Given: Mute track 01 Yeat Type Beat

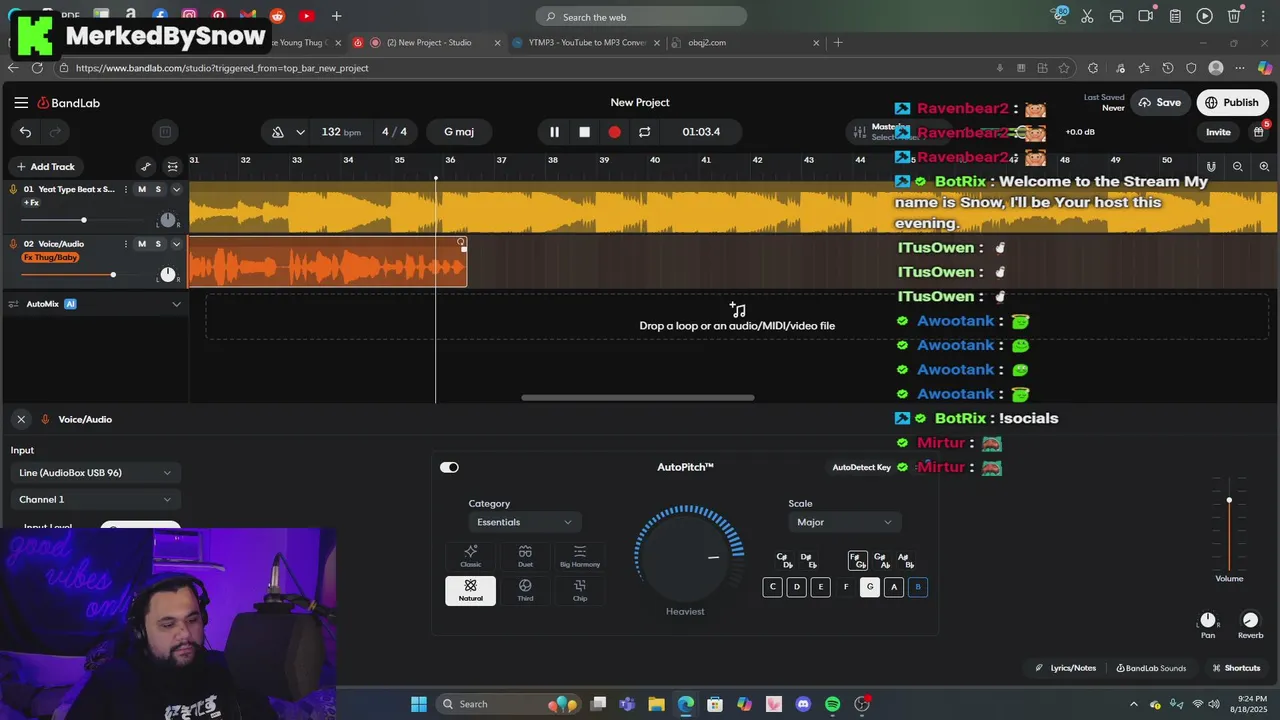Looking at the screenshot, I should pyautogui.click(x=141, y=189).
